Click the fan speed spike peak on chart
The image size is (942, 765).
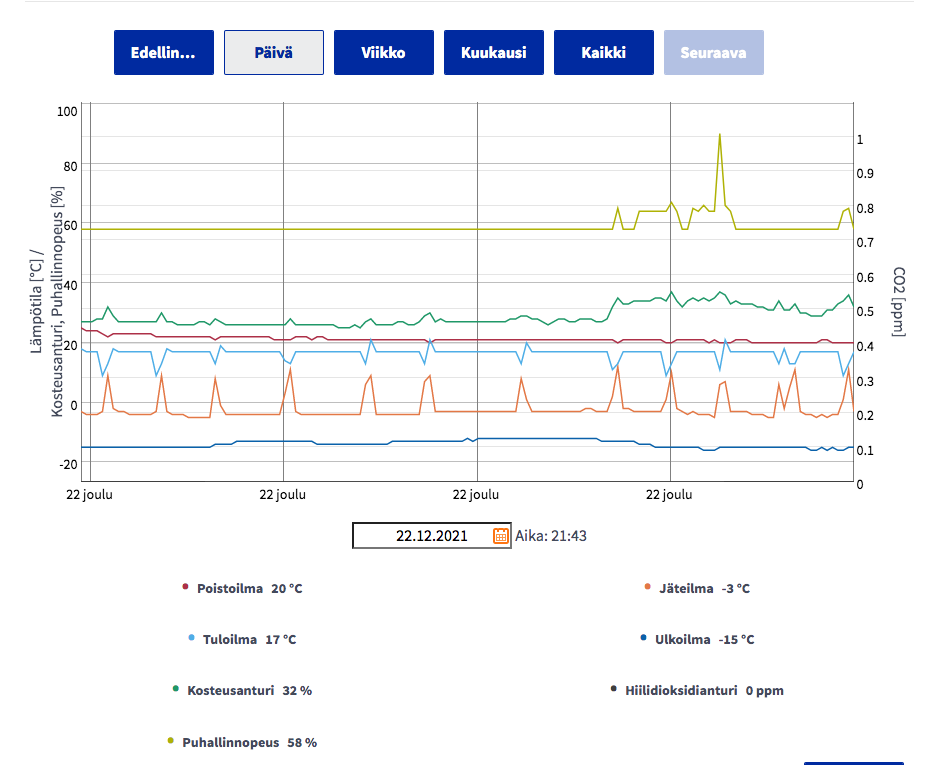720,135
